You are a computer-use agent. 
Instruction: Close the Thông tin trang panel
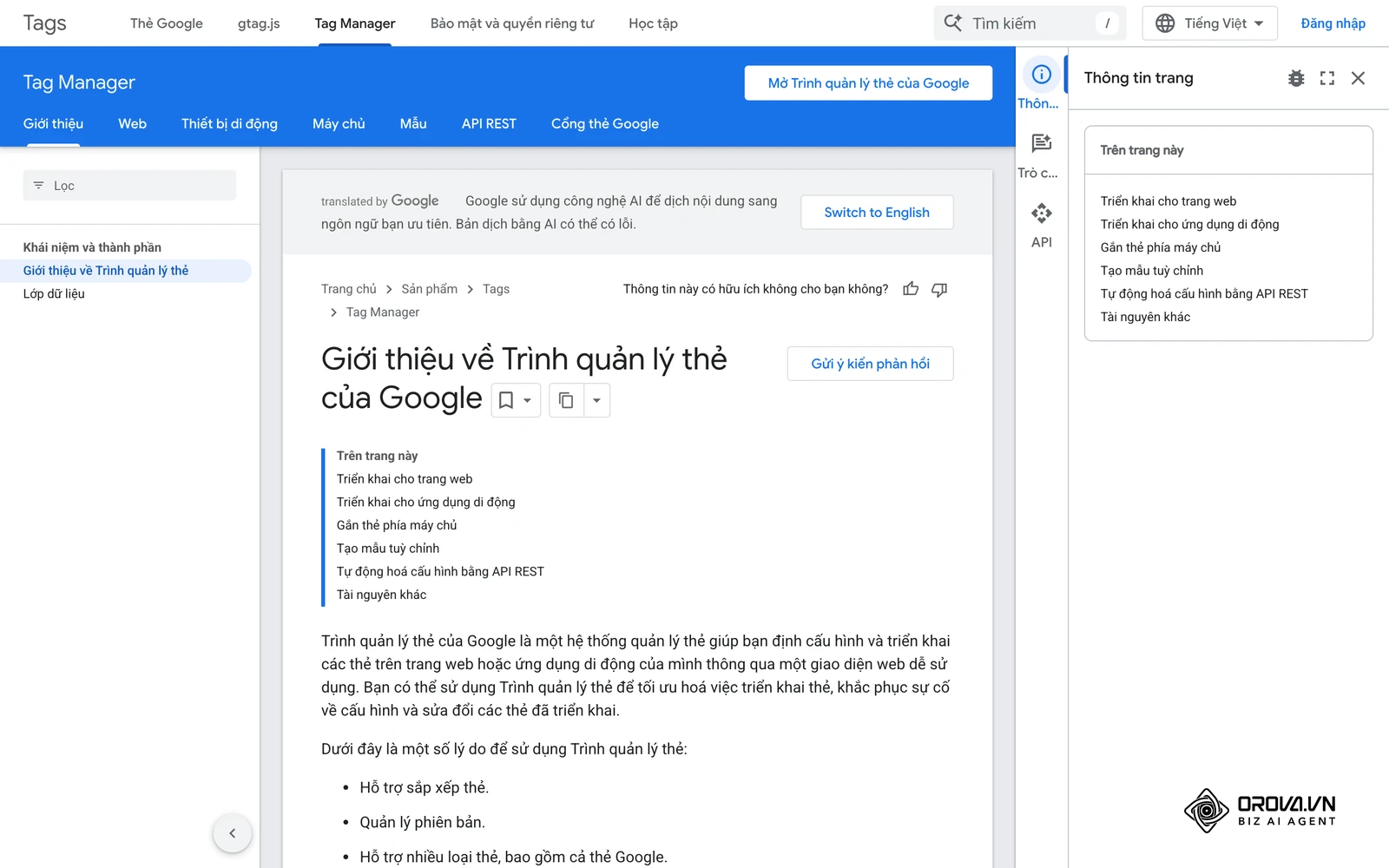tap(1359, 78)
